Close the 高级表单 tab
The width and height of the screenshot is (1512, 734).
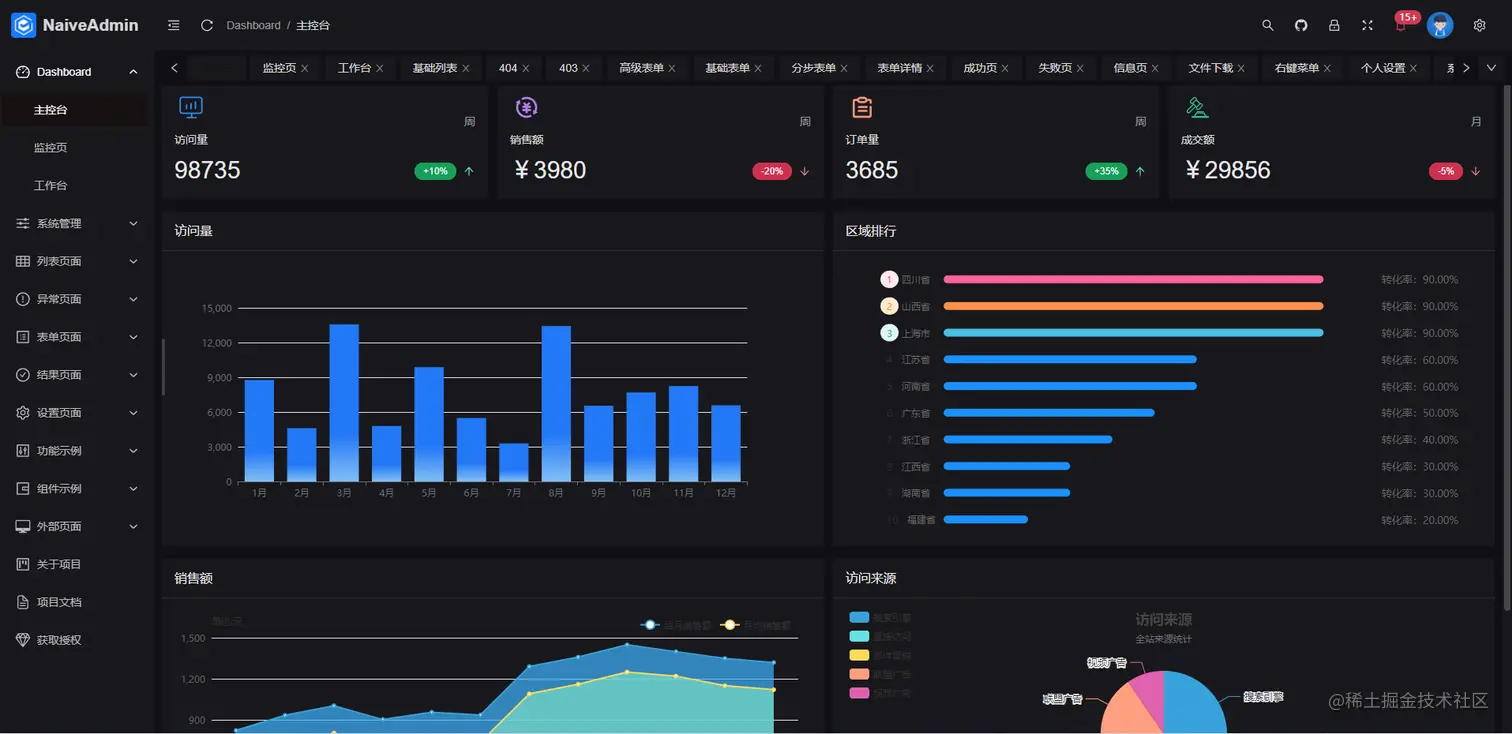pyautogui.click(x=672, y=68)
